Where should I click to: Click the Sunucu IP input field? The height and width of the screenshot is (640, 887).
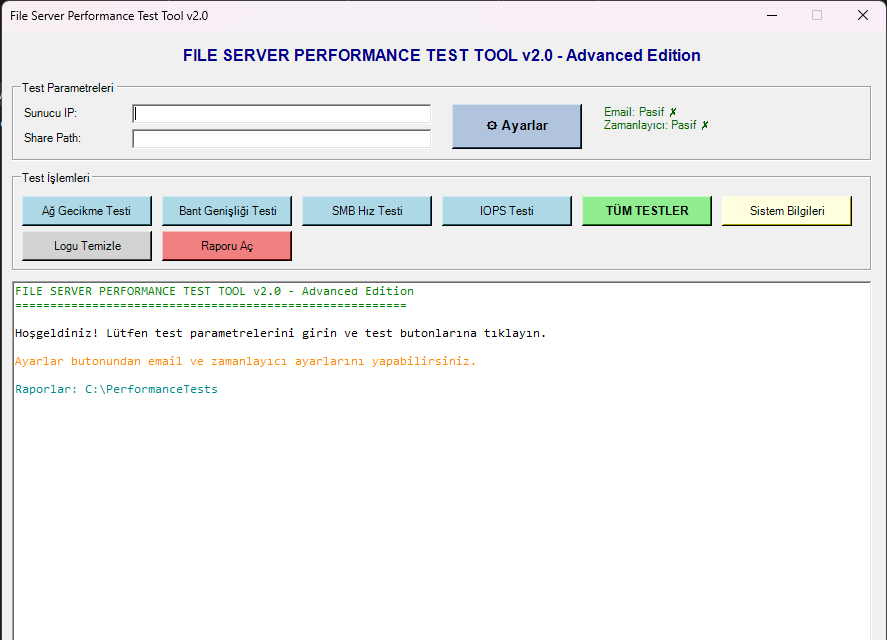point(280,113)
